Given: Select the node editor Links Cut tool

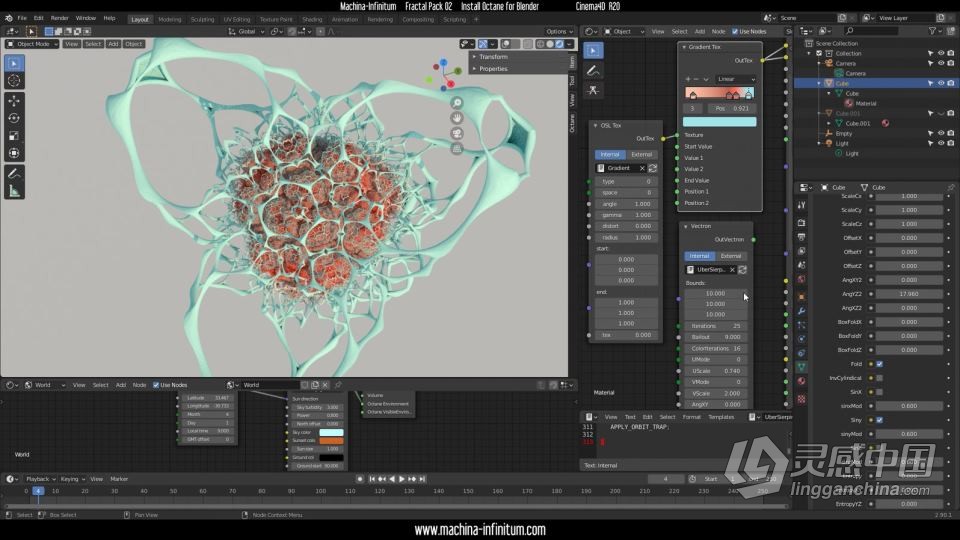Looking at the screenshot, I should click(593, 90).
